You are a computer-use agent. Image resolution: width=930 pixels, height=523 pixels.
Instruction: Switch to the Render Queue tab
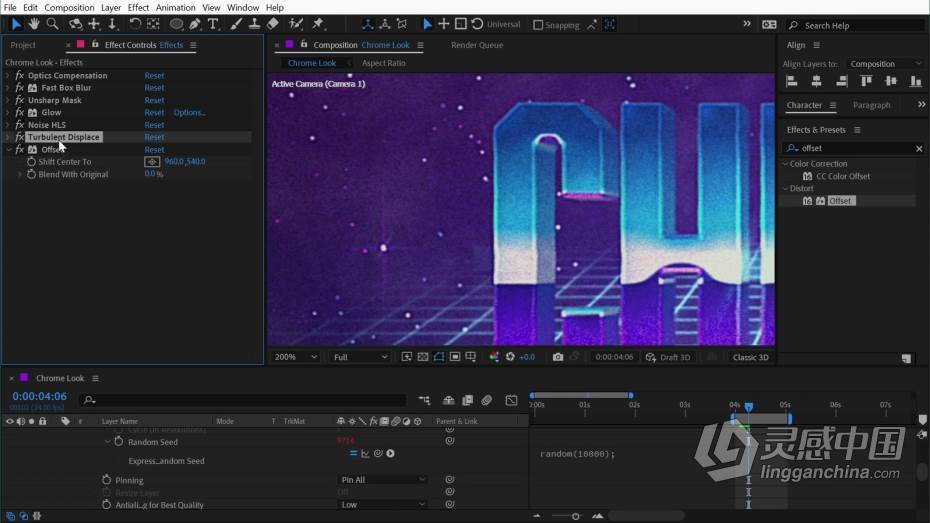477,45
